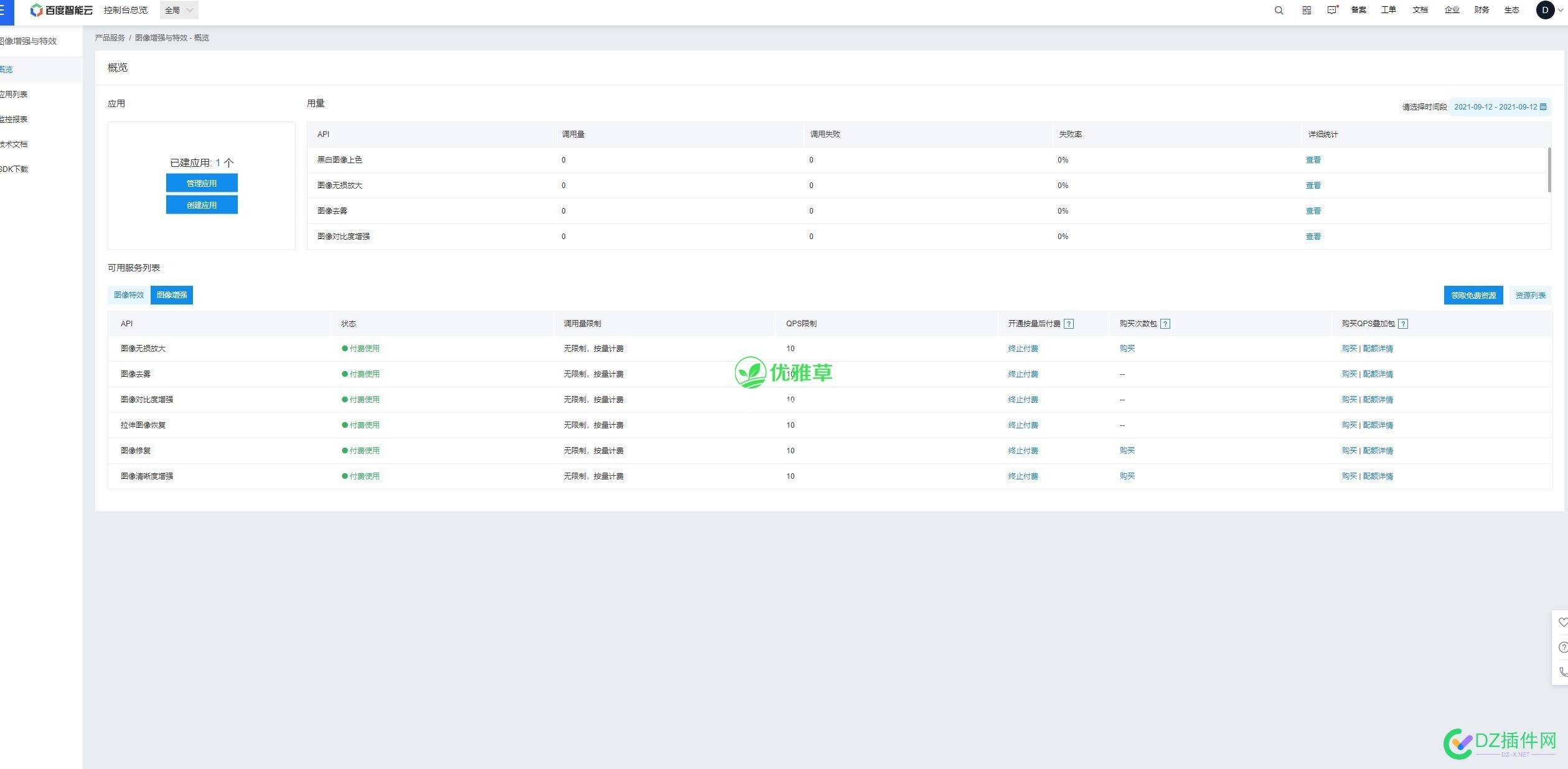Click 购买 QPS叠加包 for 图像无损放大
This screenshot has width=1568, height=769.
click(x=1349, y=349)
